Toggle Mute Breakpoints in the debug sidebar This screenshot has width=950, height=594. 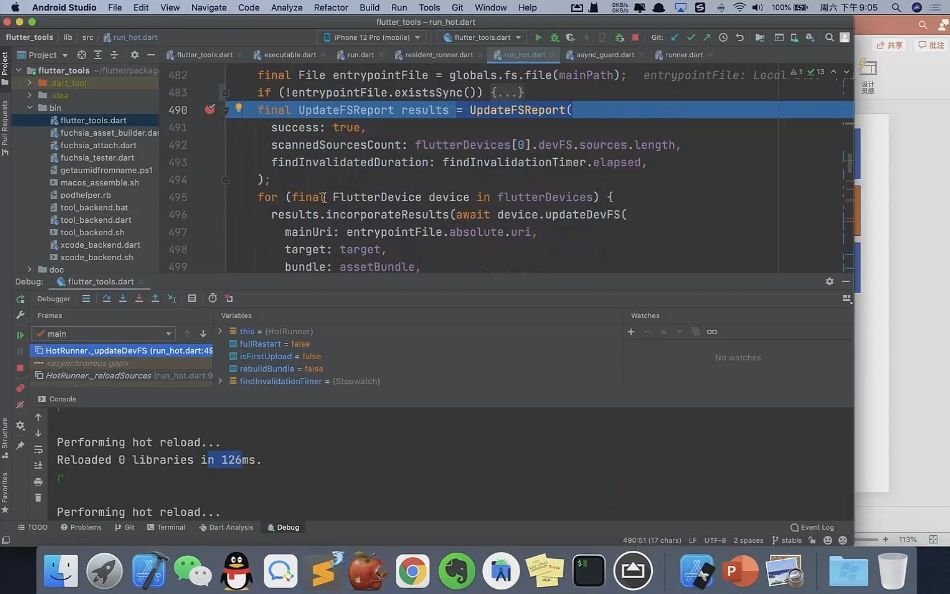pyautogui.click(x=20, y=404)
